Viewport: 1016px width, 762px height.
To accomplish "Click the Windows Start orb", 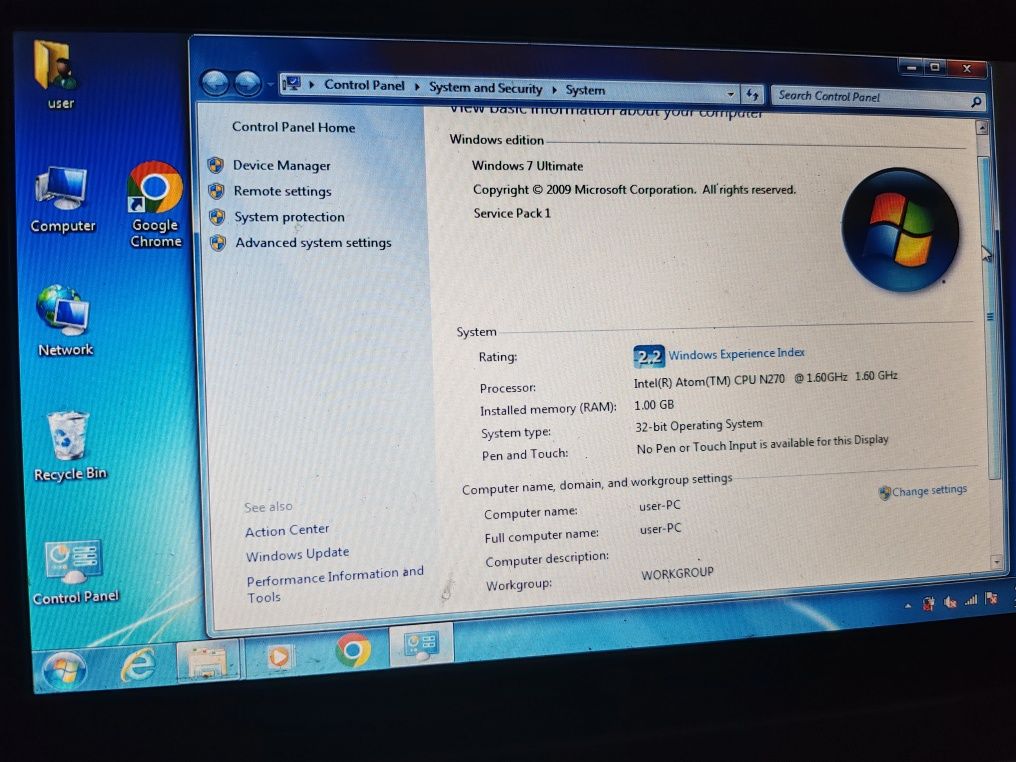I will tap(64, 670).
